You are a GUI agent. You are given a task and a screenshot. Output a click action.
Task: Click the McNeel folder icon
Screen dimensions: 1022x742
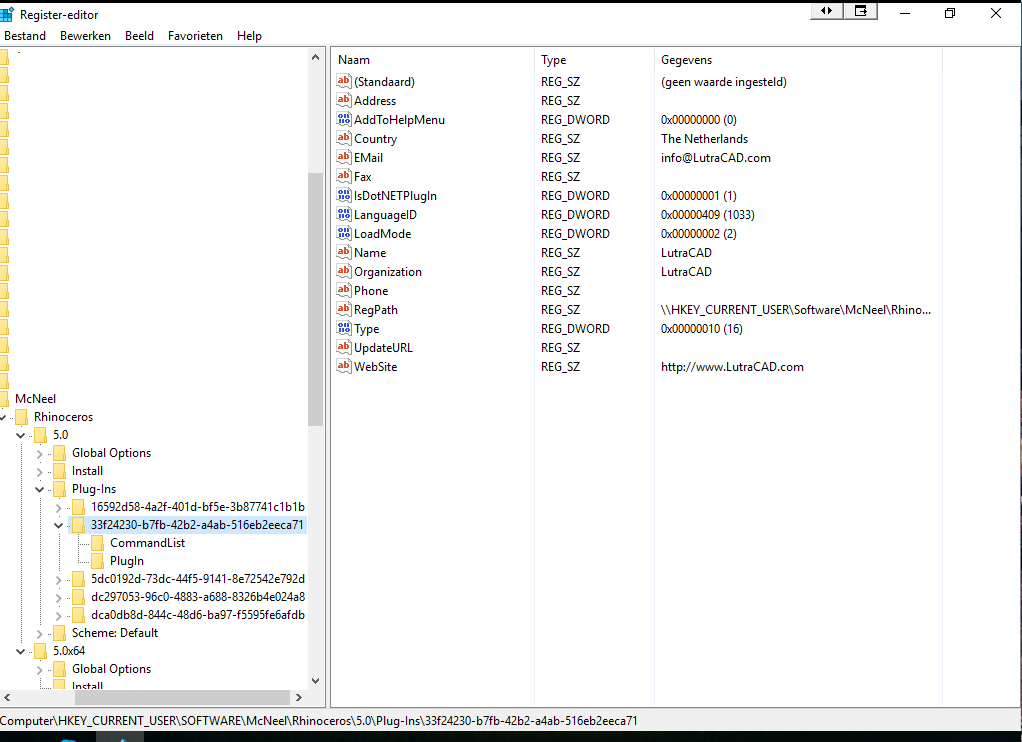point(4,398)
